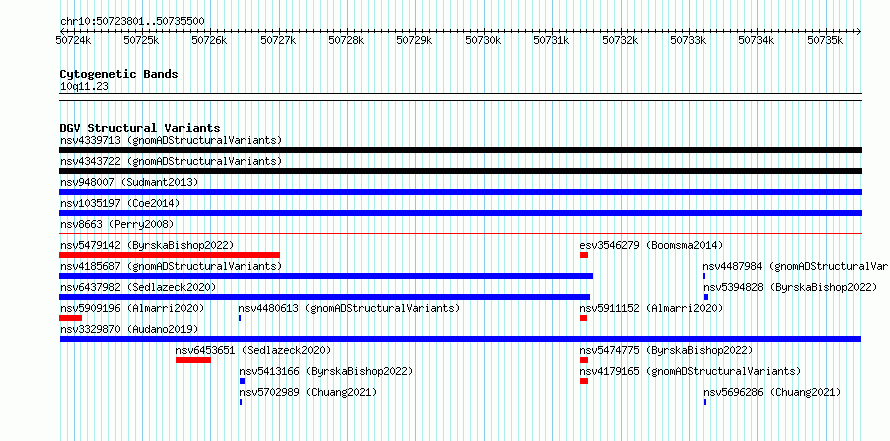Click blue marker under nsv5394828
Screen dimensions: 890x441
coord(706,297)
